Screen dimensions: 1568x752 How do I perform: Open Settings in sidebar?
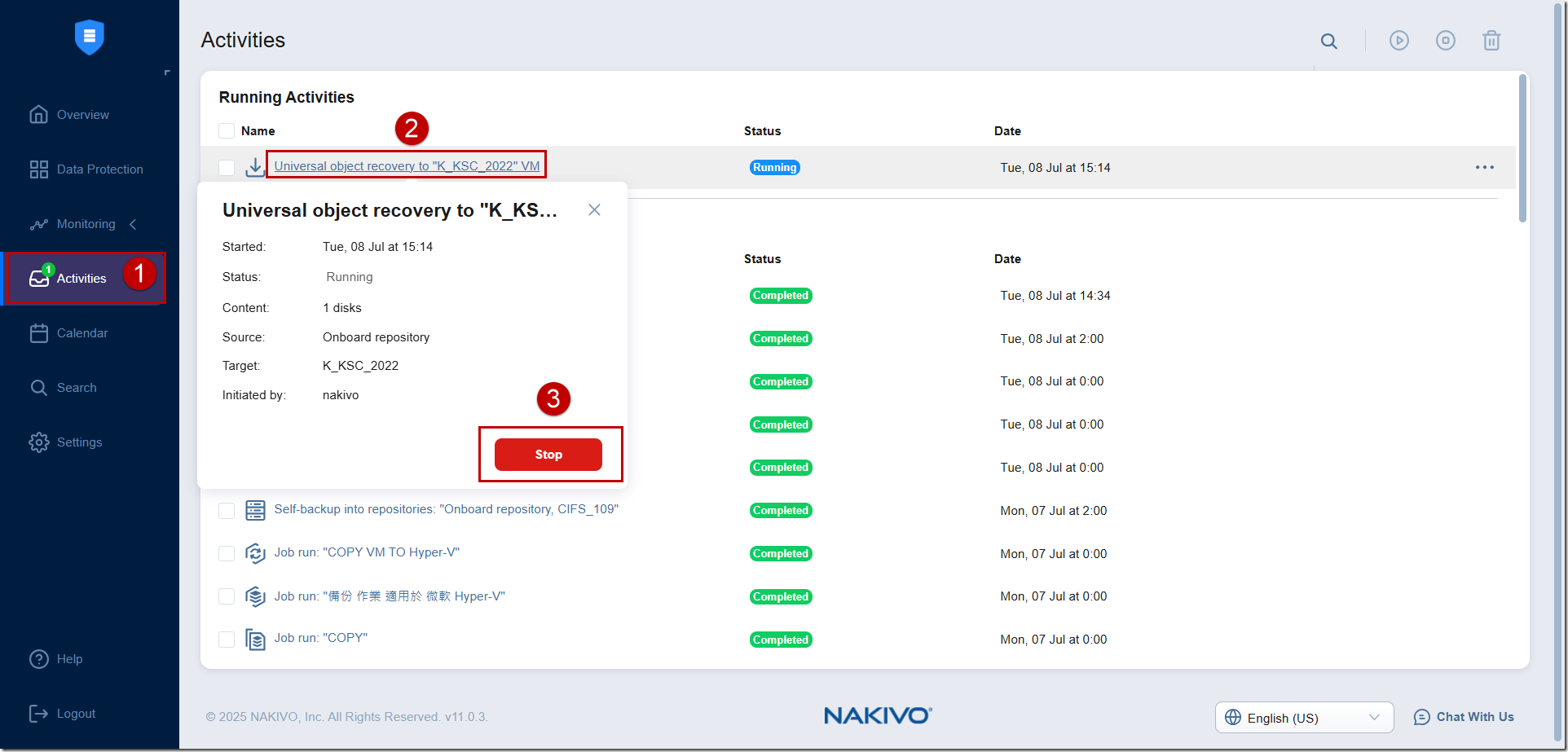coord(65,442)
